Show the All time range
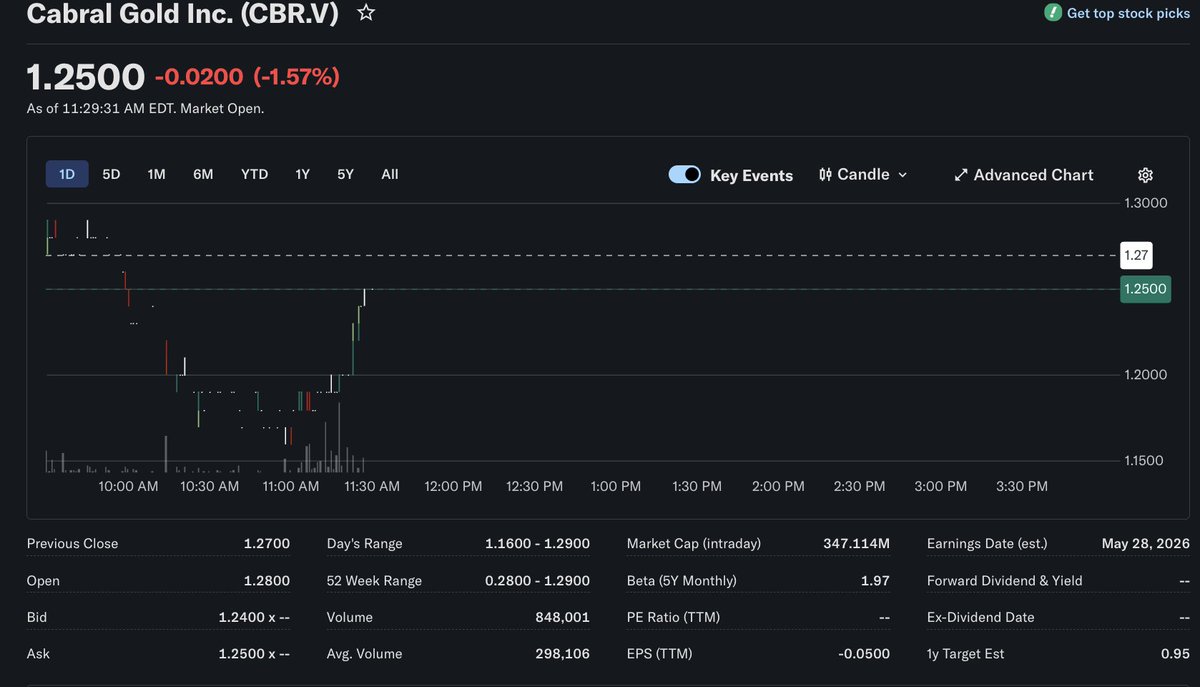The width and height of the screenshot is (1200, 687). tap(390, 174)
